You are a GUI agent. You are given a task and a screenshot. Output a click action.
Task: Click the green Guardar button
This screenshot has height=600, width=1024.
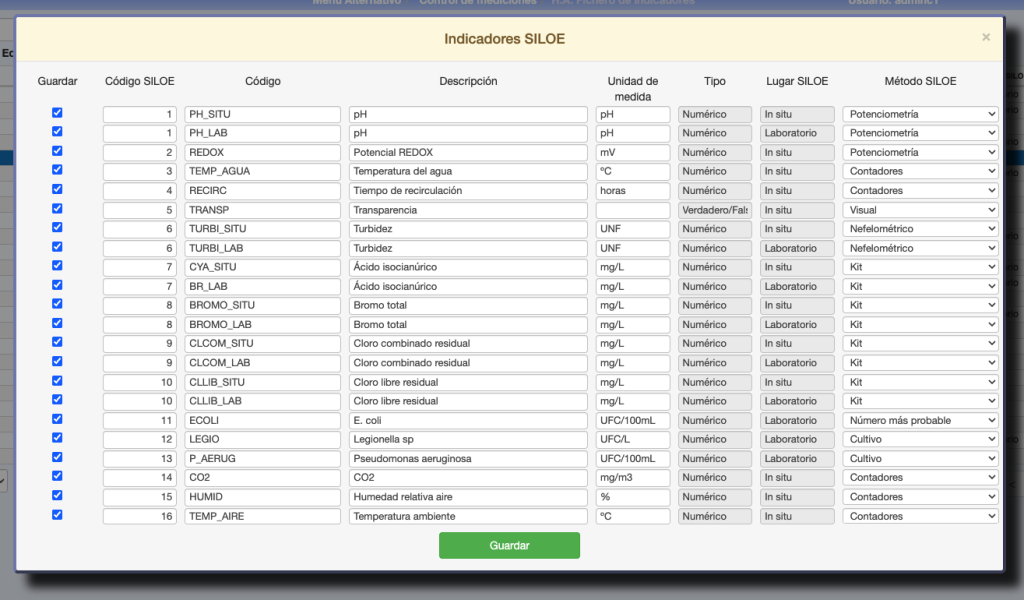[x=509, y=545]
